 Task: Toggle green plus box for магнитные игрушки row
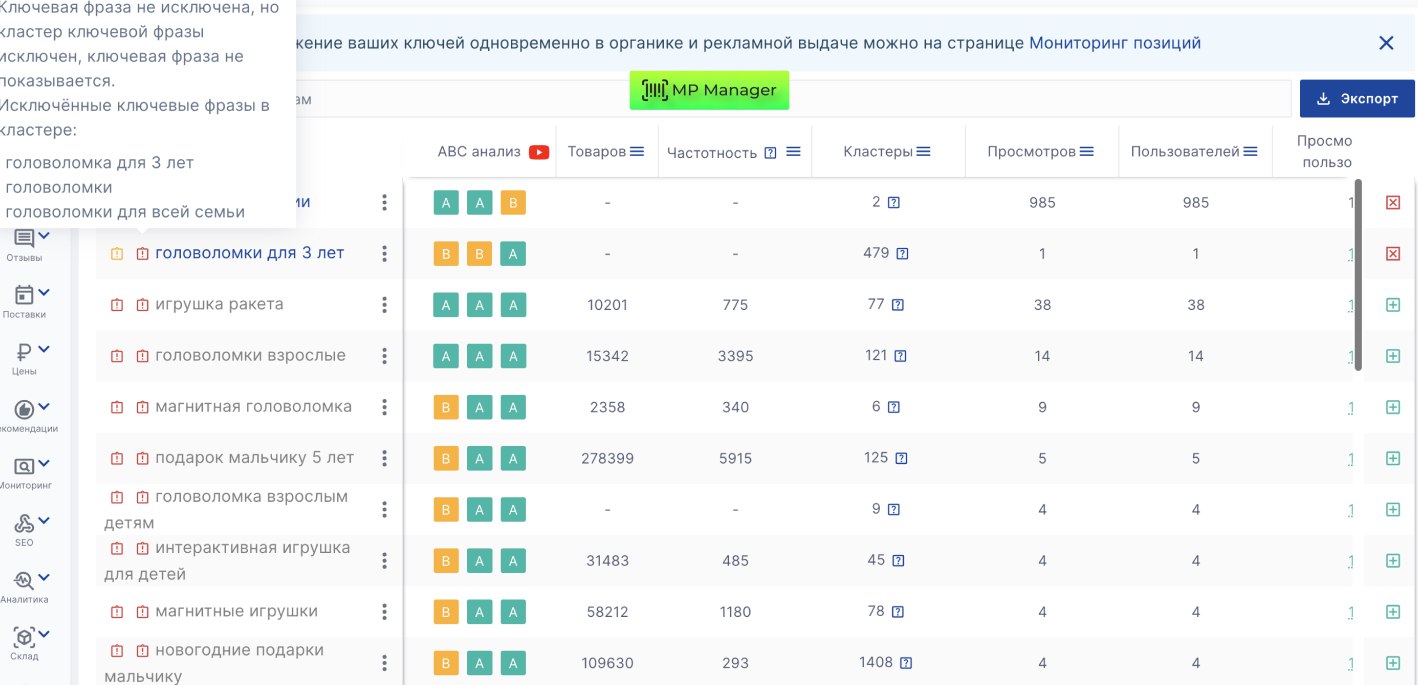[x=1393, y=612]
